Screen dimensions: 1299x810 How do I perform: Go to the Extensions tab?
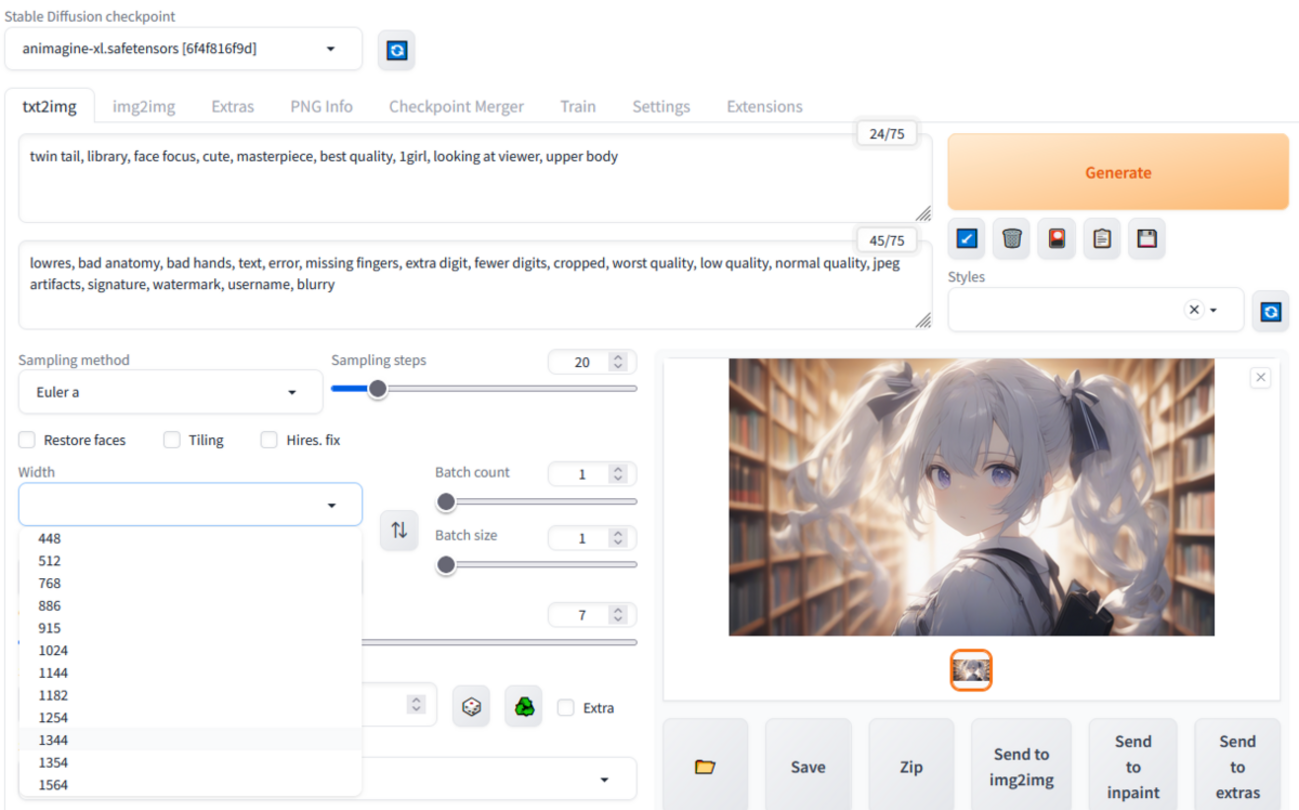tap(765, 106)
